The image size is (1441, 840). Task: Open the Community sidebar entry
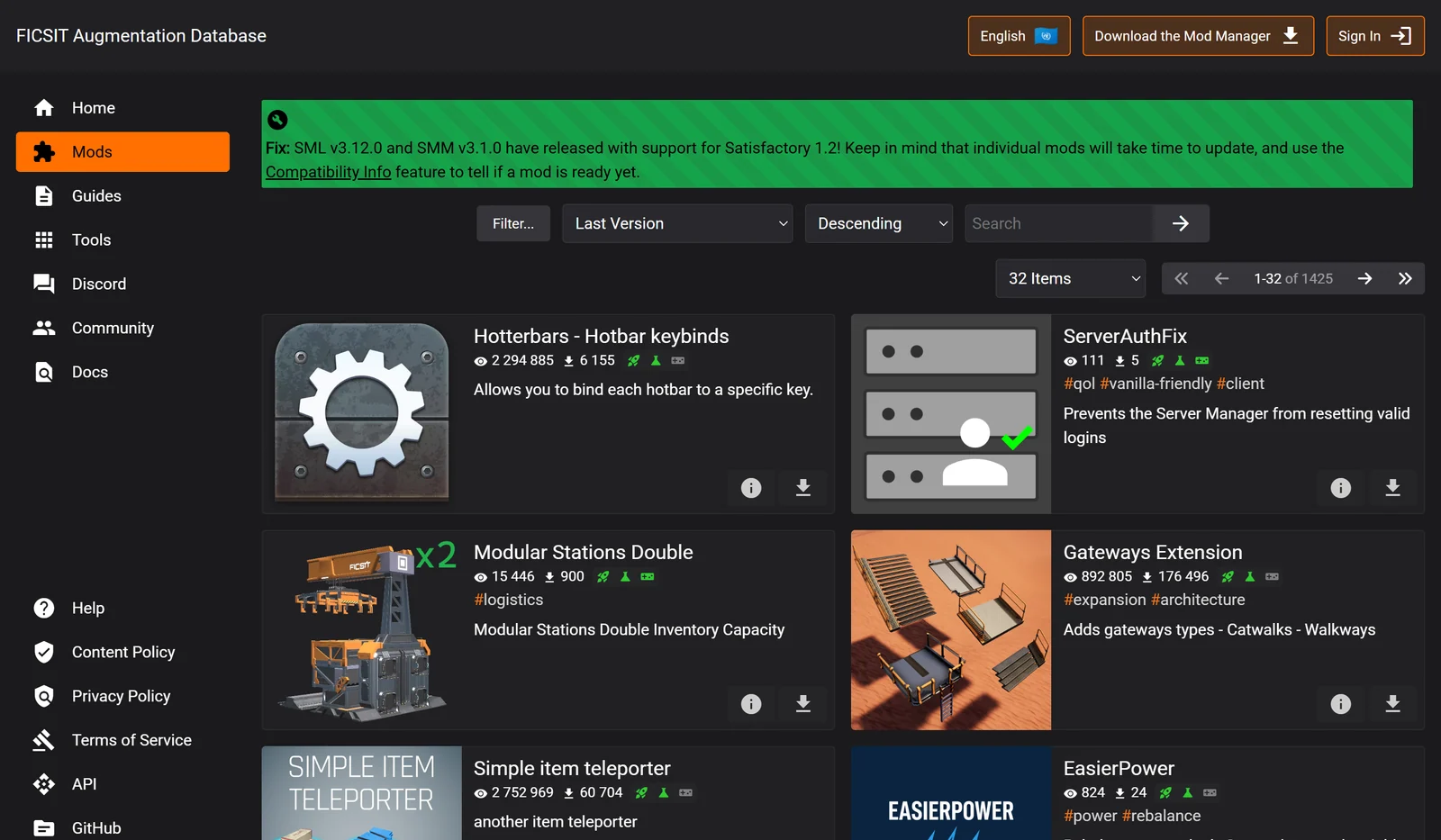(x=122, y=329)
